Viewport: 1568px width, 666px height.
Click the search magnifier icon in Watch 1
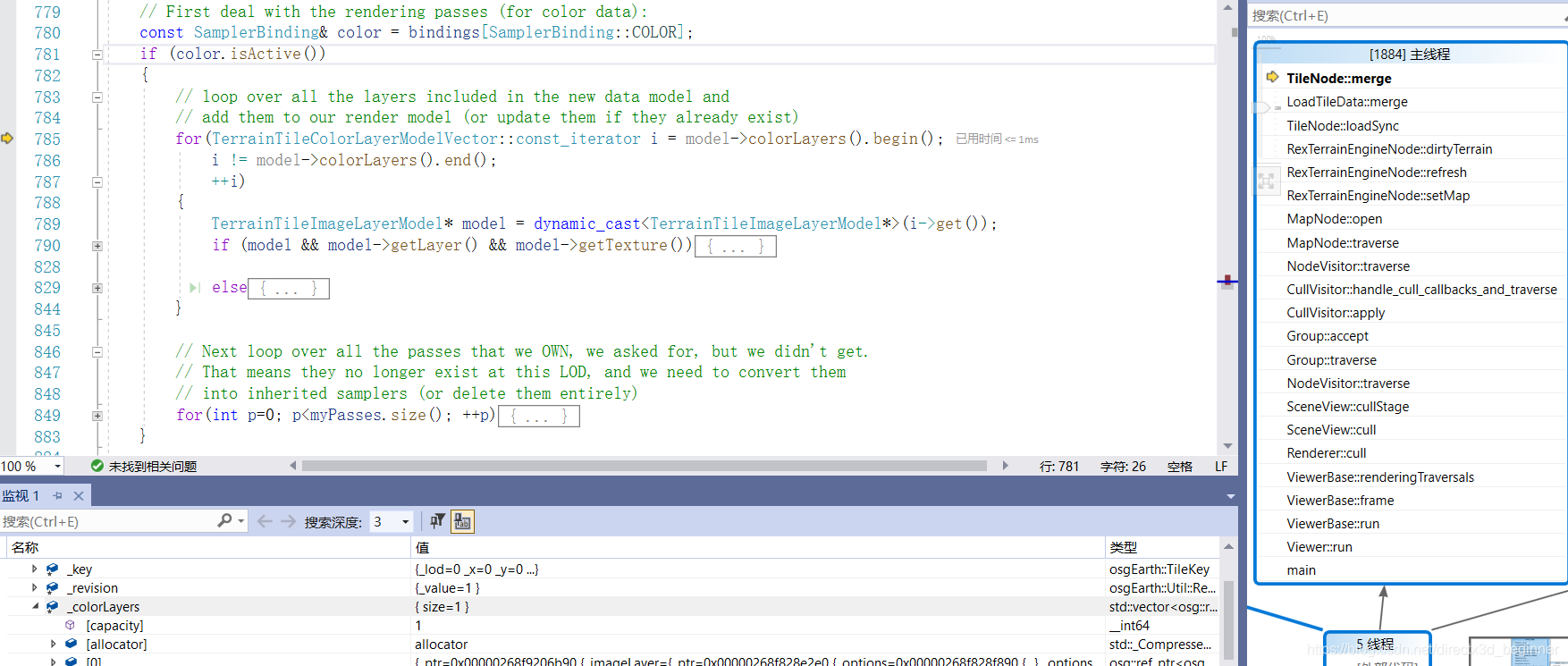point(224,520)
